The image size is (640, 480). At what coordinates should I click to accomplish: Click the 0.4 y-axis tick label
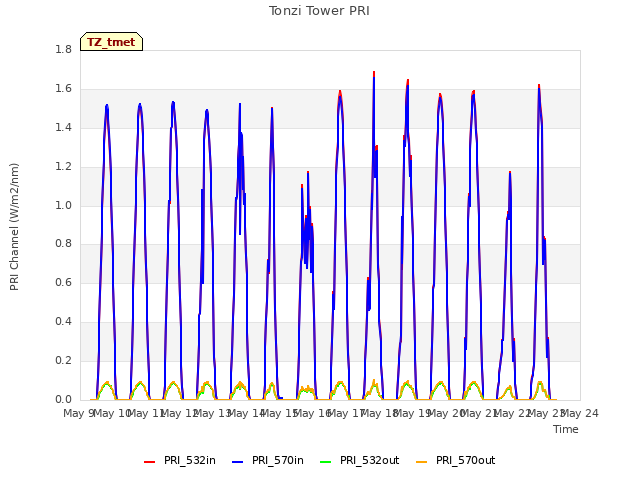[x=64, y=322]
